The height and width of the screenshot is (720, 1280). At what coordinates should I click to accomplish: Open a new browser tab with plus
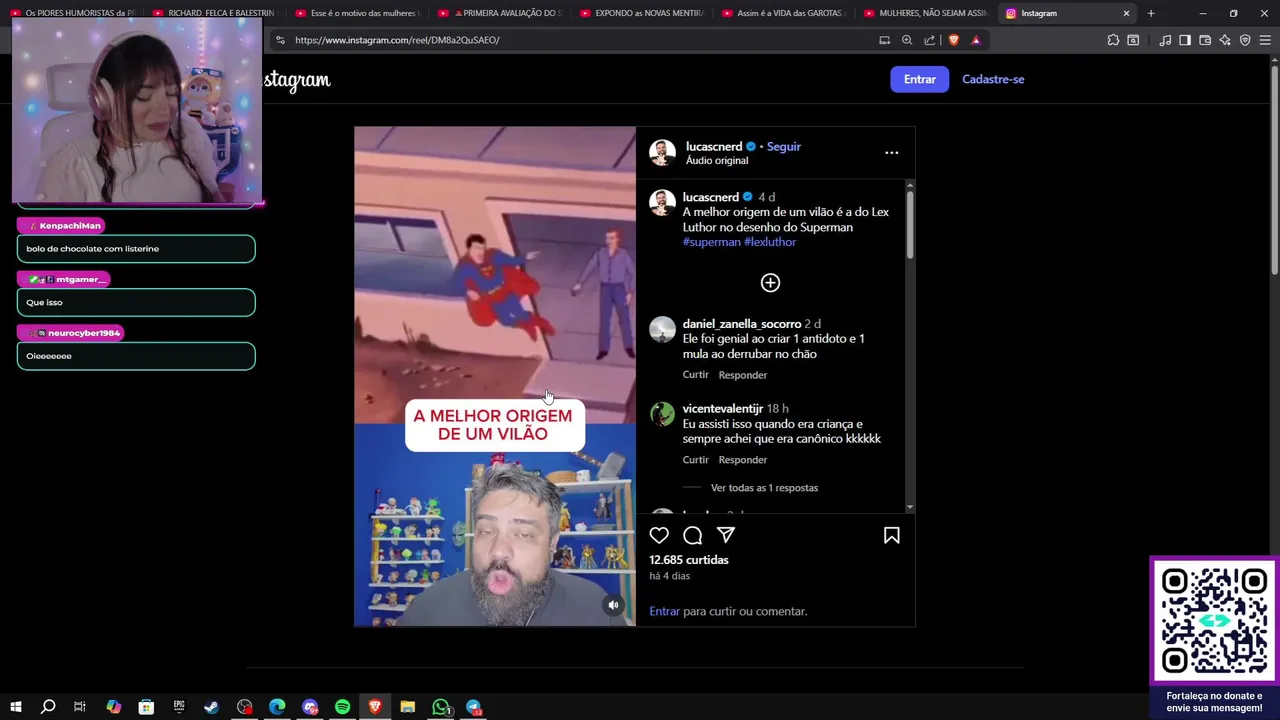click(1151, 13)
